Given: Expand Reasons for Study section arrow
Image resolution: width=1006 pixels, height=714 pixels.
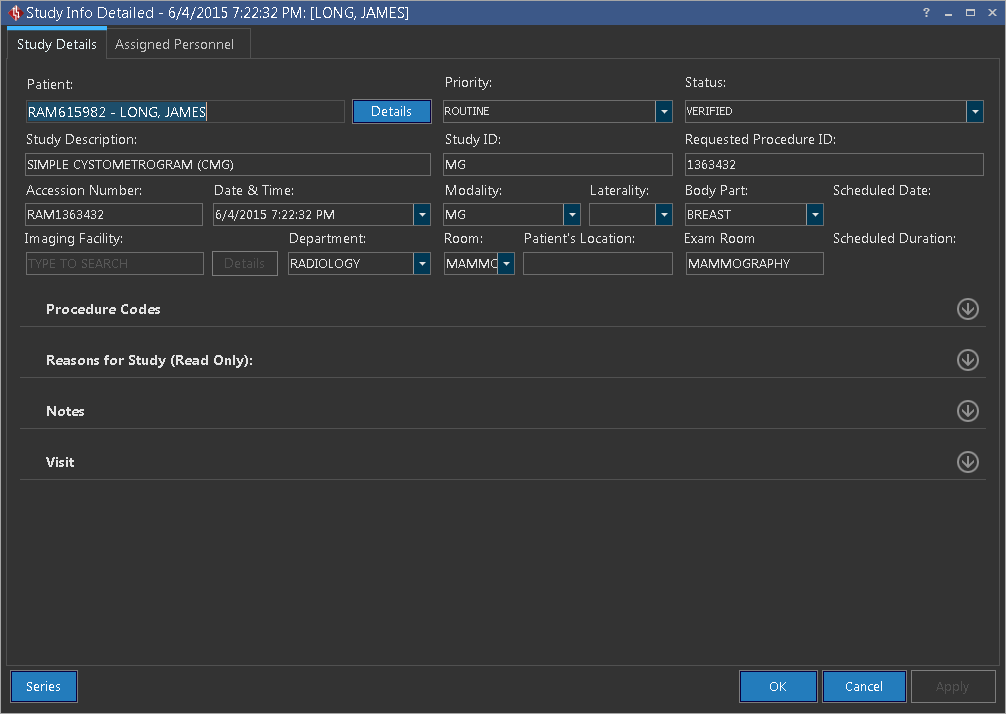Looking at the screenshot, I should [x=967, y=360].
